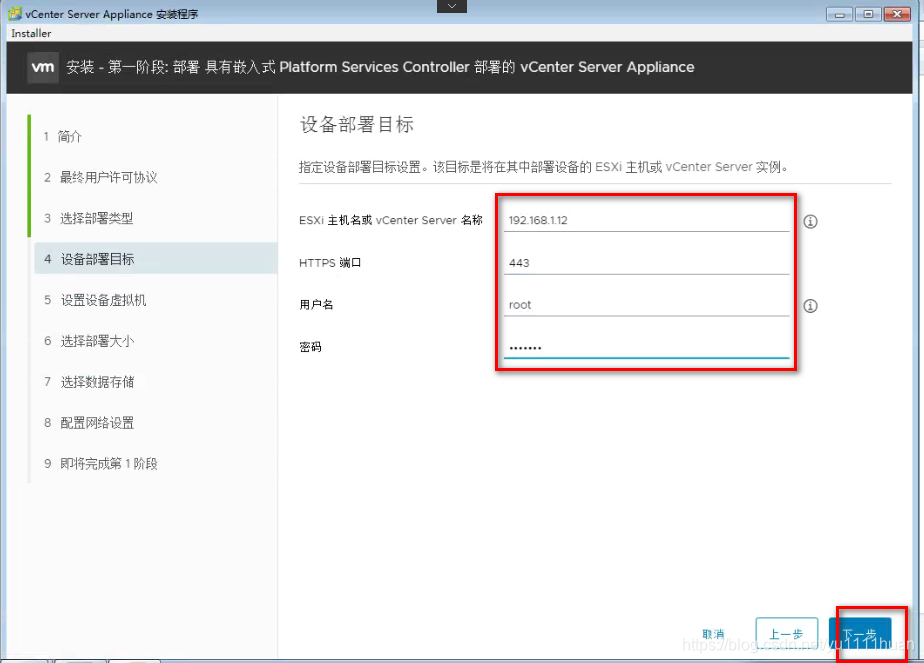Click the 设备部署目标 page heading
This screenshot has height=663, width=924.
coord(357,124)
